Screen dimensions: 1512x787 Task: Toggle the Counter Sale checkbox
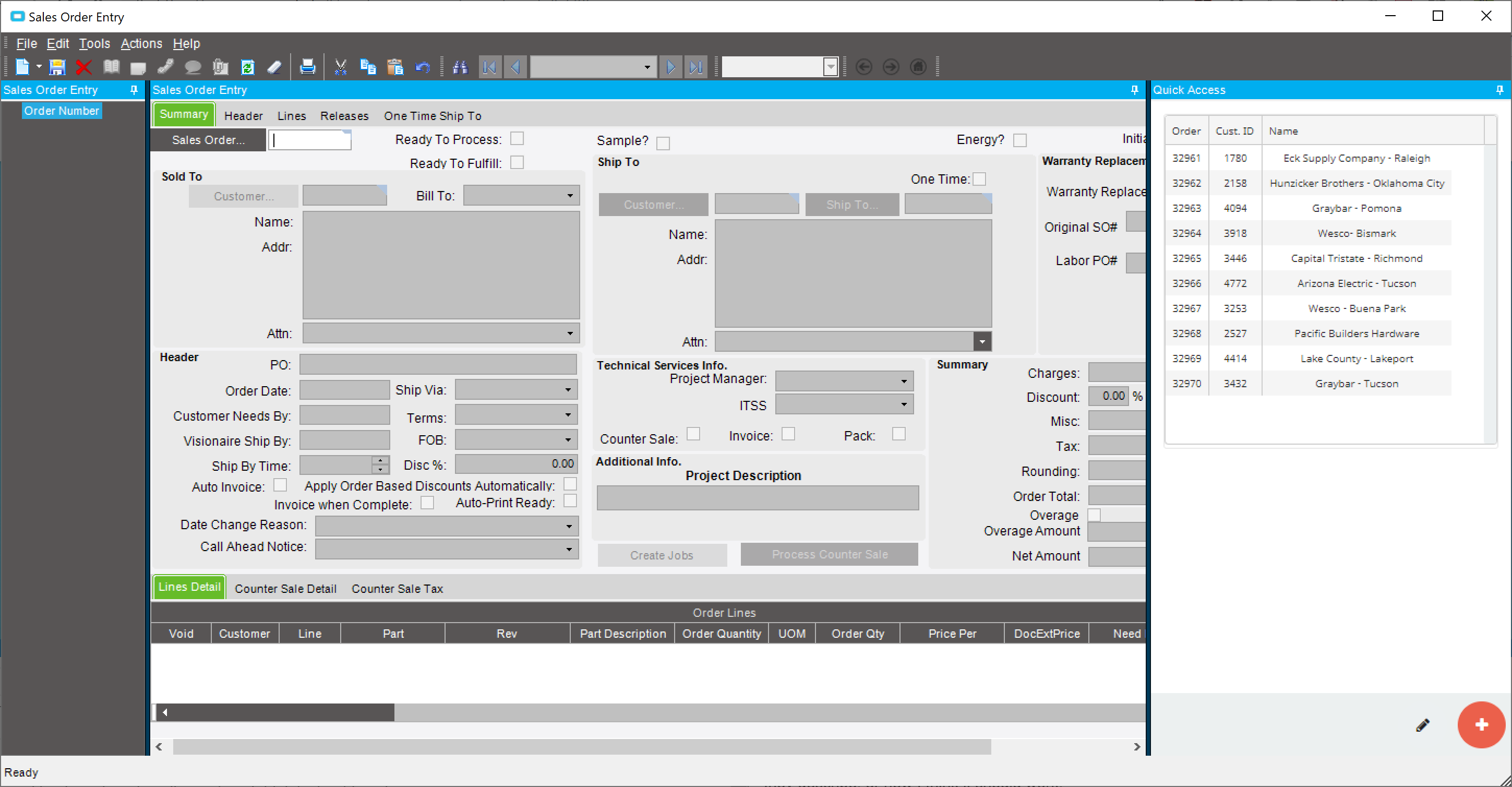pyautogui.click(x=693, y=434)
